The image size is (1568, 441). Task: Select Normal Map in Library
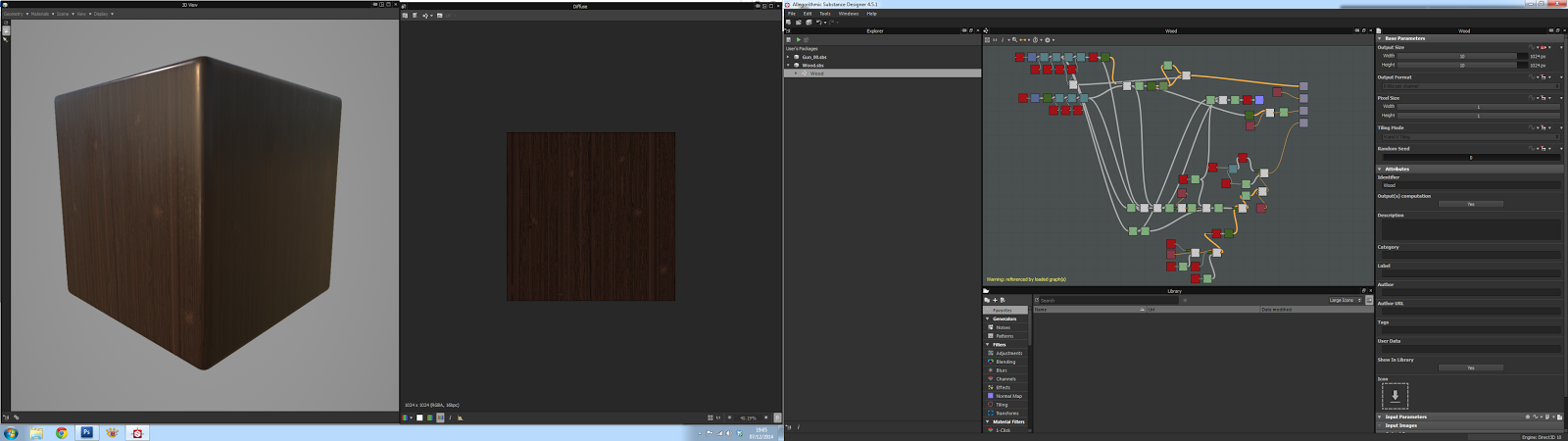[x=1008, y=396]
